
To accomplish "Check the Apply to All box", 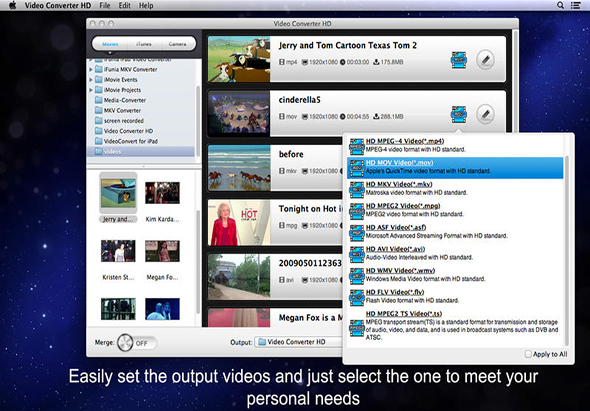I will point(528,354).
